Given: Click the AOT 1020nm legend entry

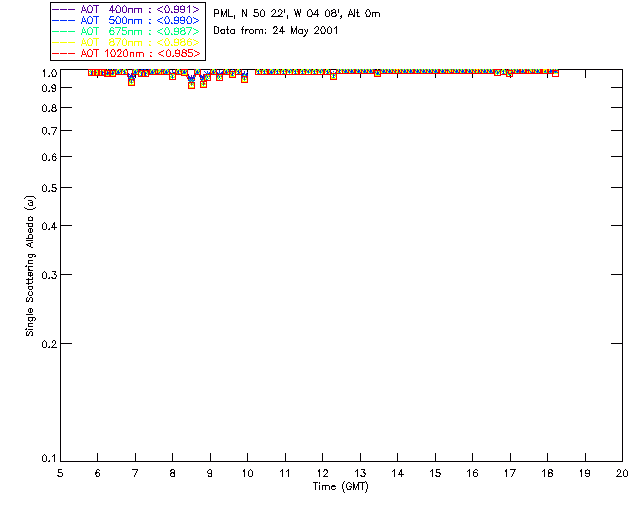Looking at the screenshot, I should click(126, 53).
